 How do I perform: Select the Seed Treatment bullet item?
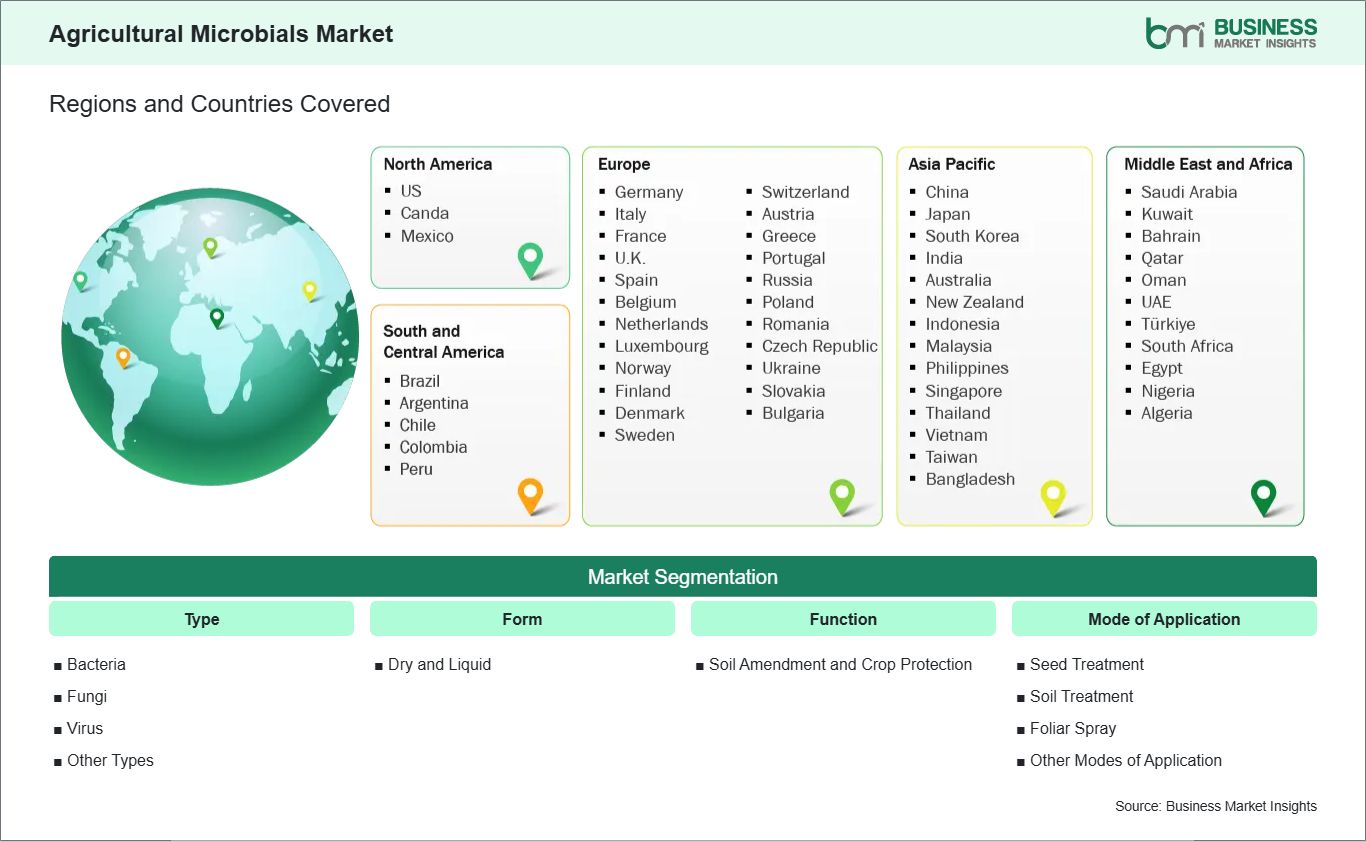(x=1085, y=664)
